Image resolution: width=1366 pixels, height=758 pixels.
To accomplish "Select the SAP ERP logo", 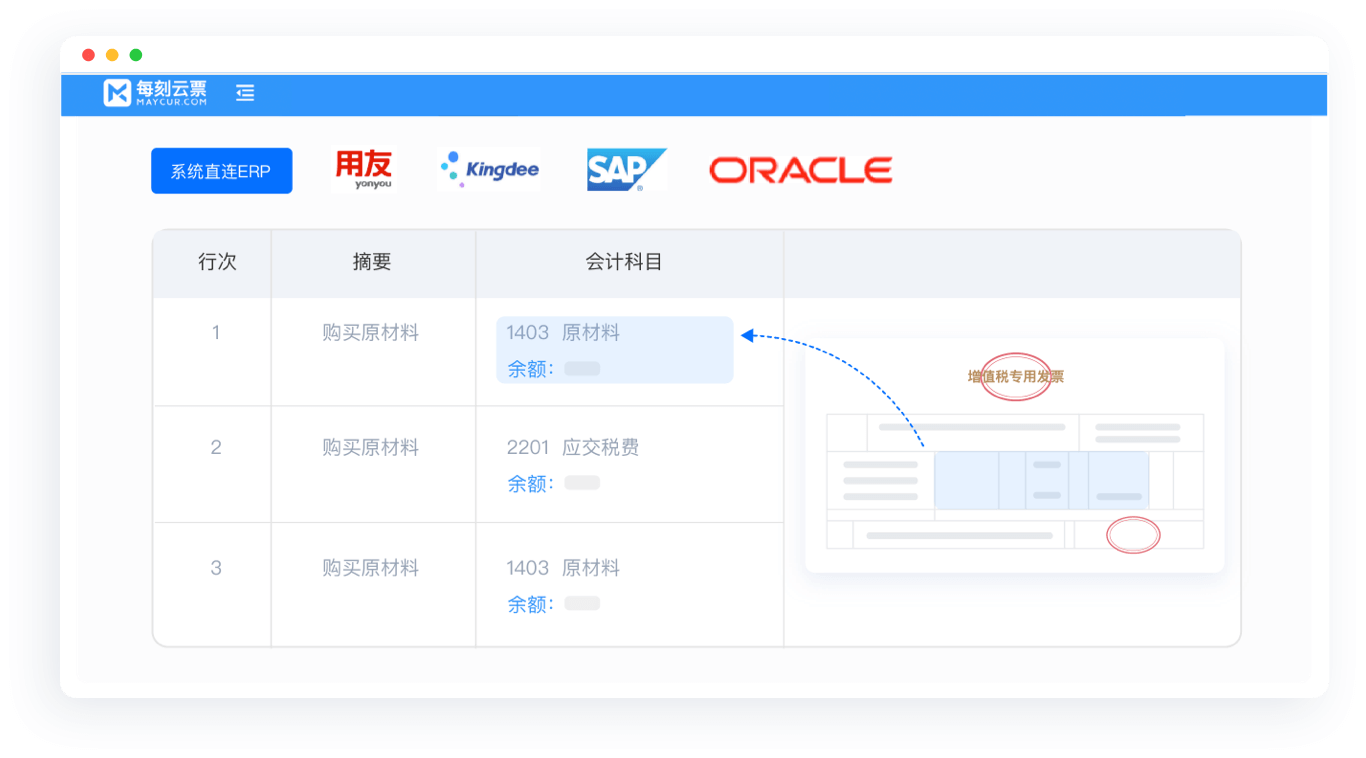I will 626,170.
